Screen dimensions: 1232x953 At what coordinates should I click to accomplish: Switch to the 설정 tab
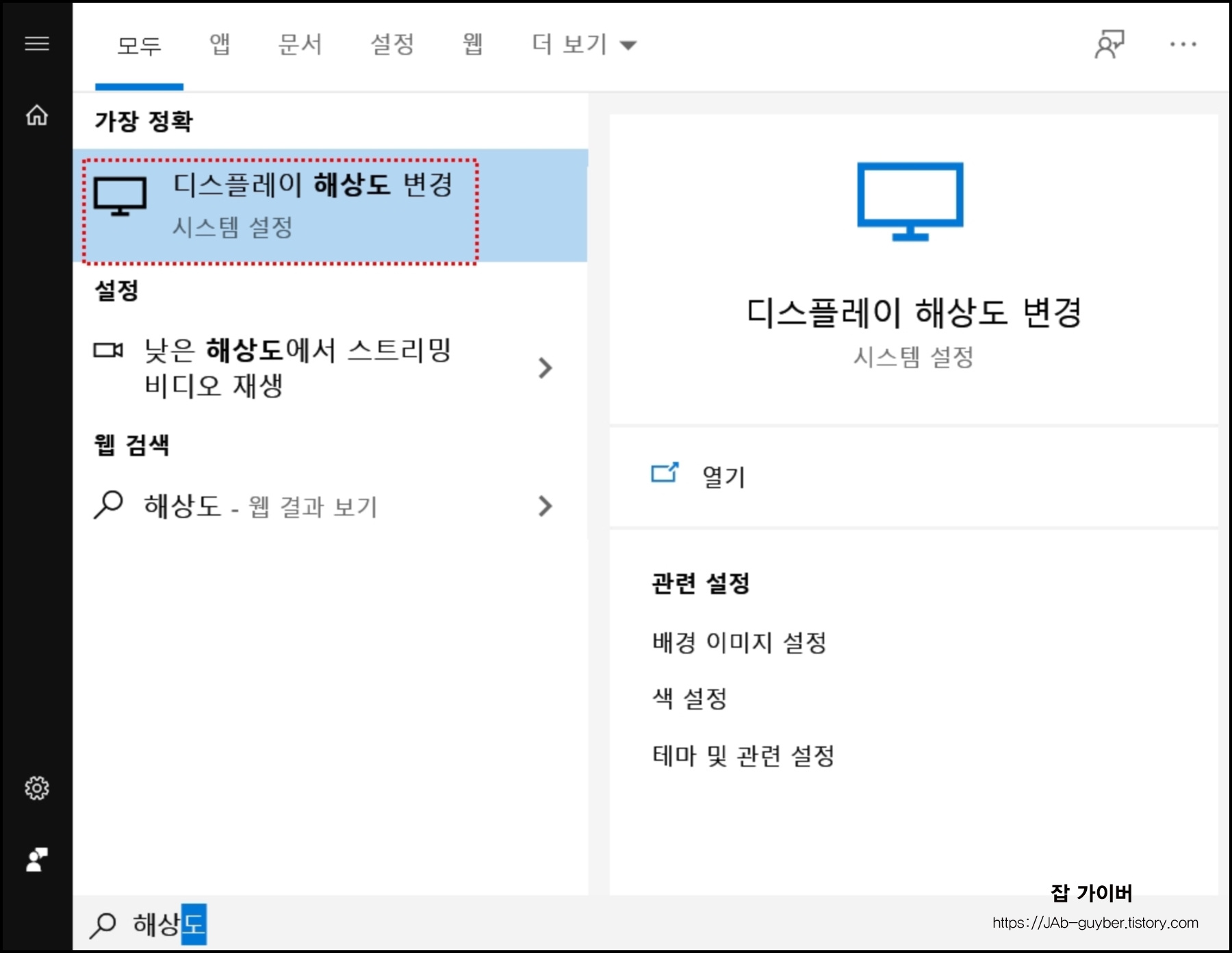tap(392, 43)
